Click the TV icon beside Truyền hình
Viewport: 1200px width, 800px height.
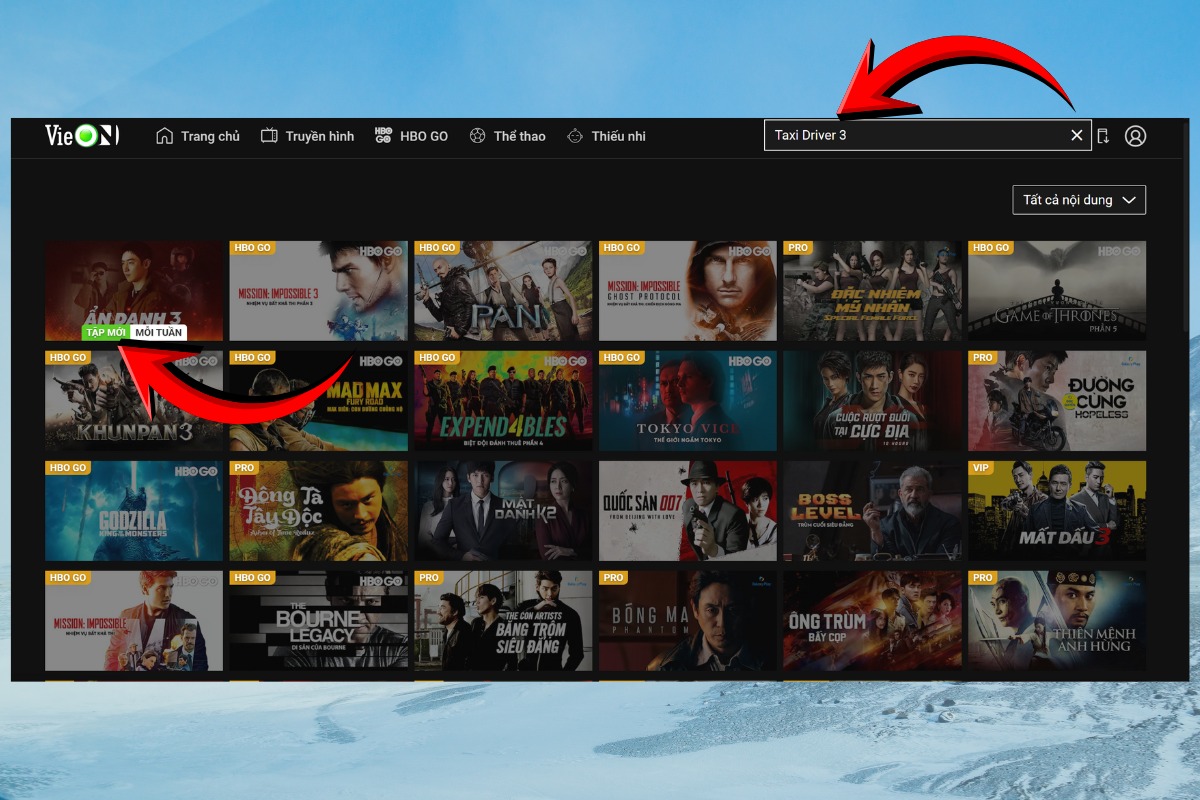click(x=269, y=136)
